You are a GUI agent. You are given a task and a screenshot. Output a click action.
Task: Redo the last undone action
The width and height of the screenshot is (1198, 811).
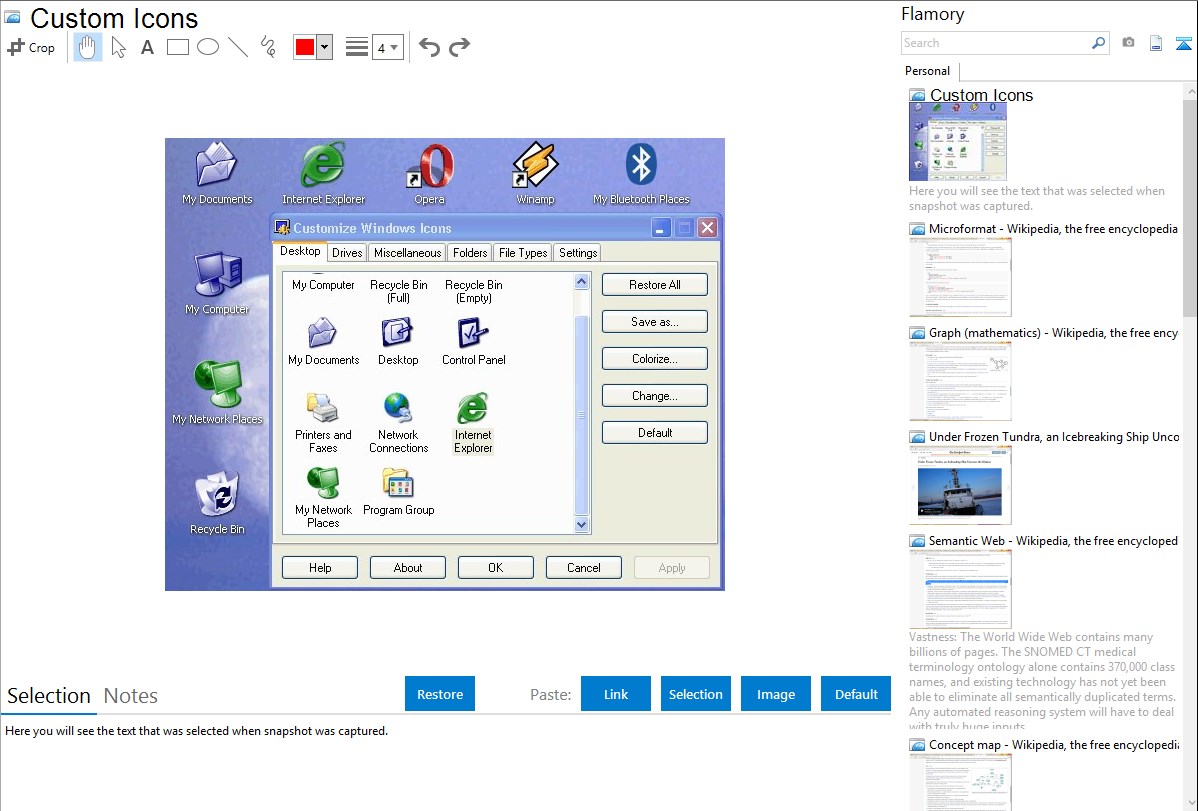(x=459, y=47)
